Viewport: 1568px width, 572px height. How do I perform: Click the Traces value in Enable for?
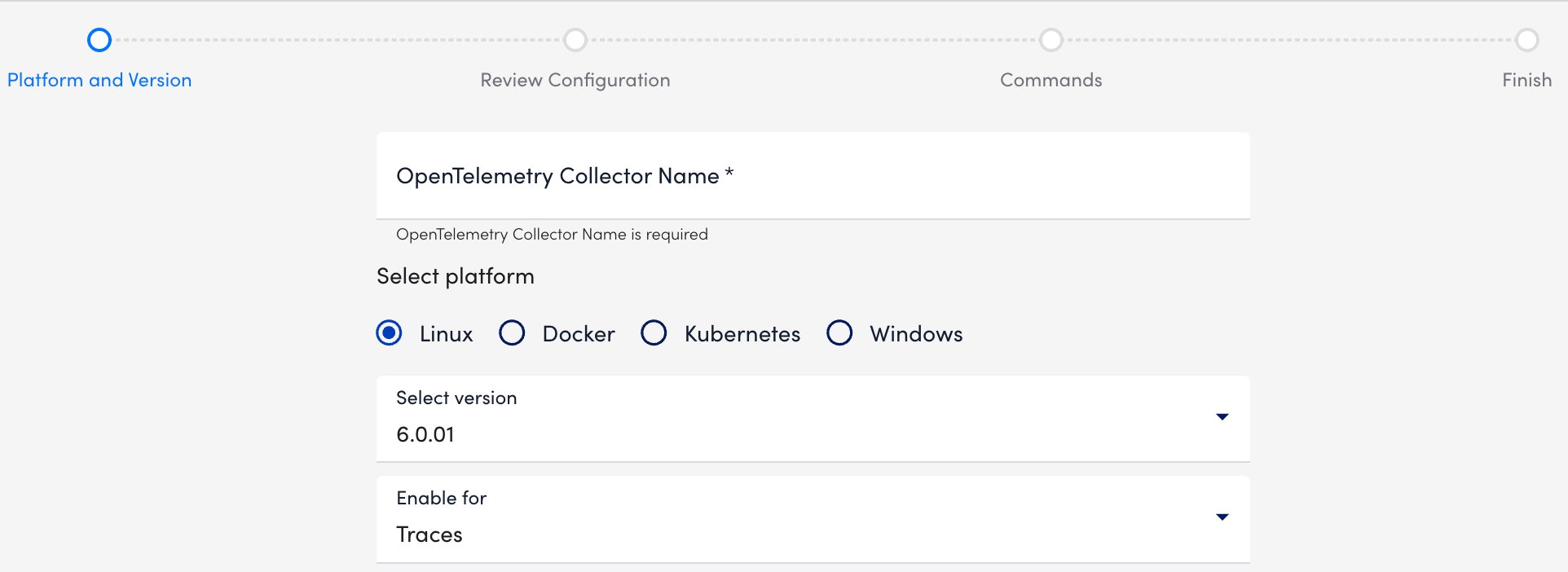[x=429, y=535]
